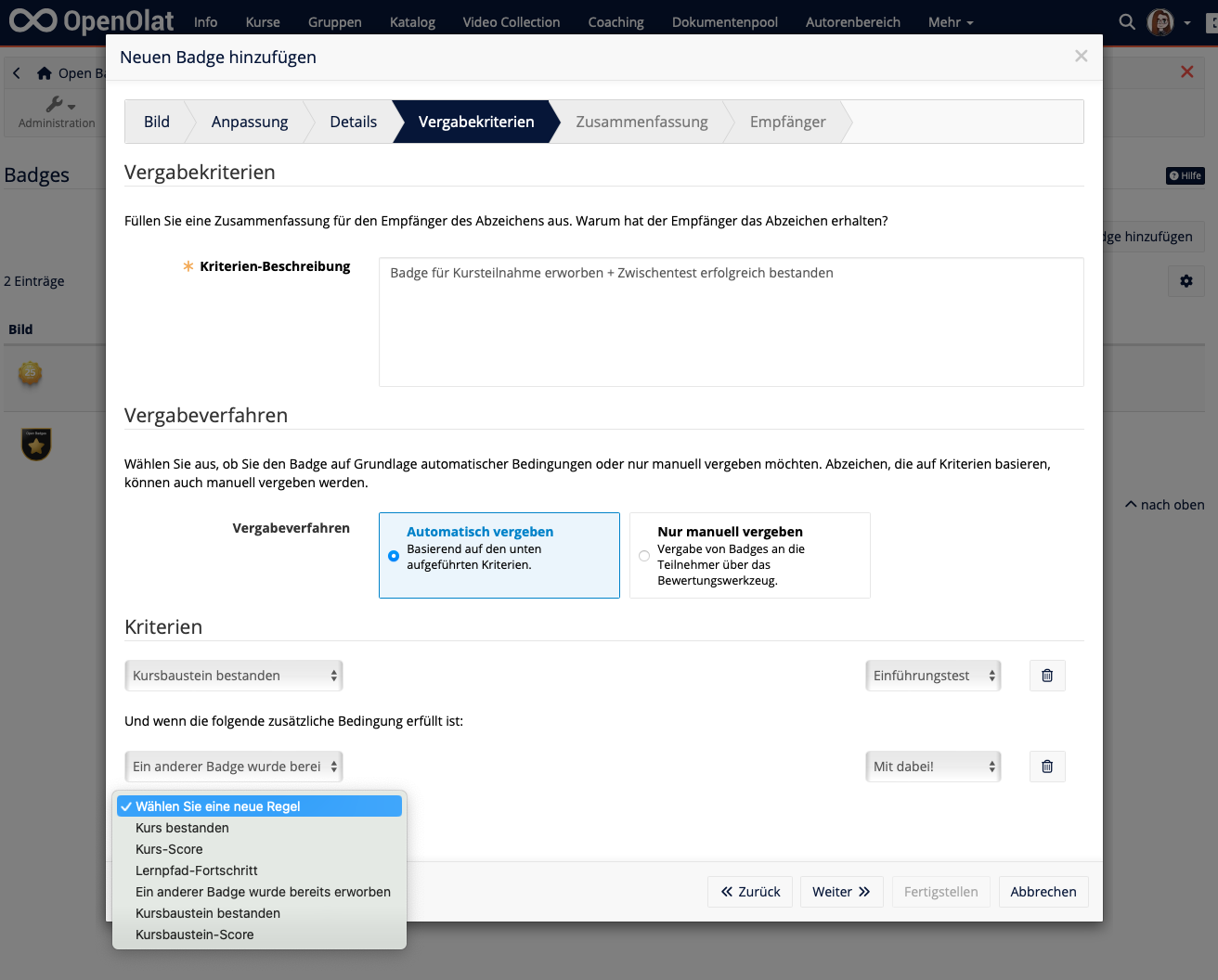The height and width of the screenshot is (980, 1218).
Task: Click the search magnifier icon in top bar
Action: (x=1127, y=21)
